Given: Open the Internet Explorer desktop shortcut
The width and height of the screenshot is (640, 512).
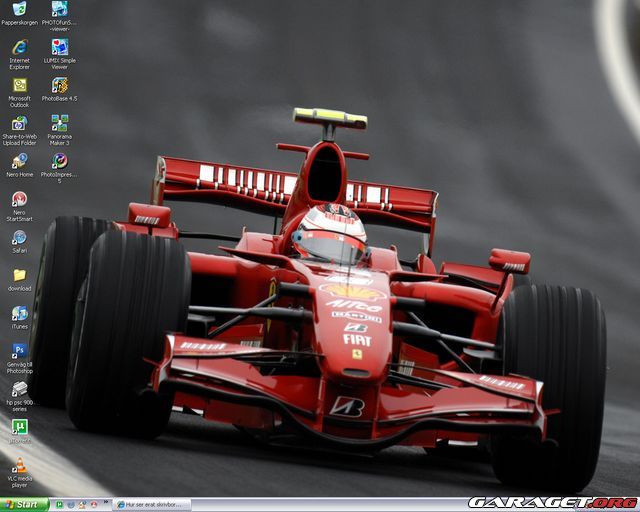Looking at the screenshot, I should (x=19, y=47).
